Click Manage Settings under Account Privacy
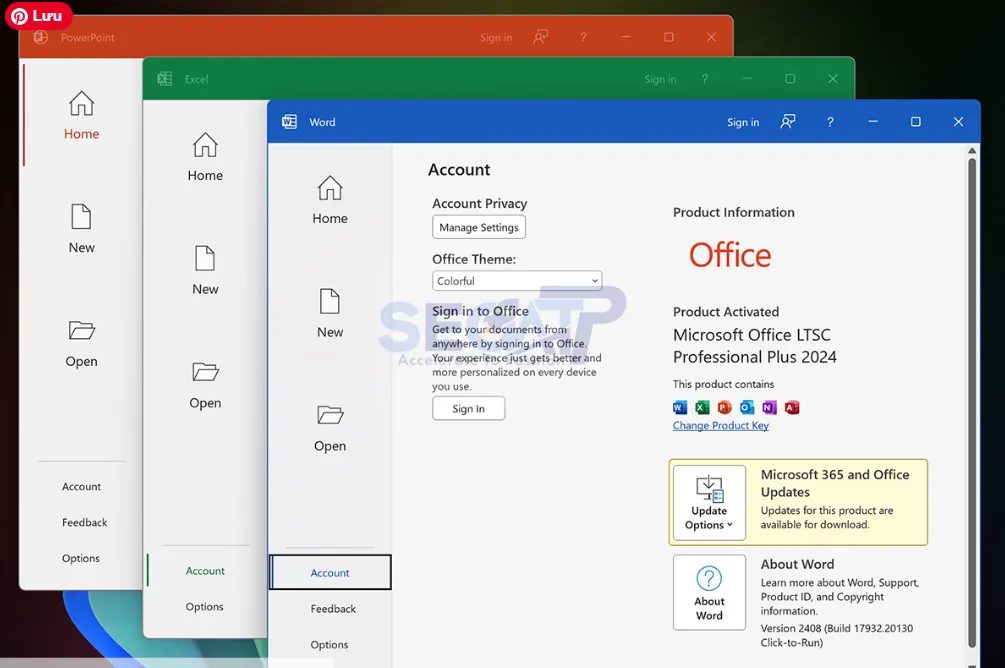This screenshot has width=1005, height=668. (478, 227)
